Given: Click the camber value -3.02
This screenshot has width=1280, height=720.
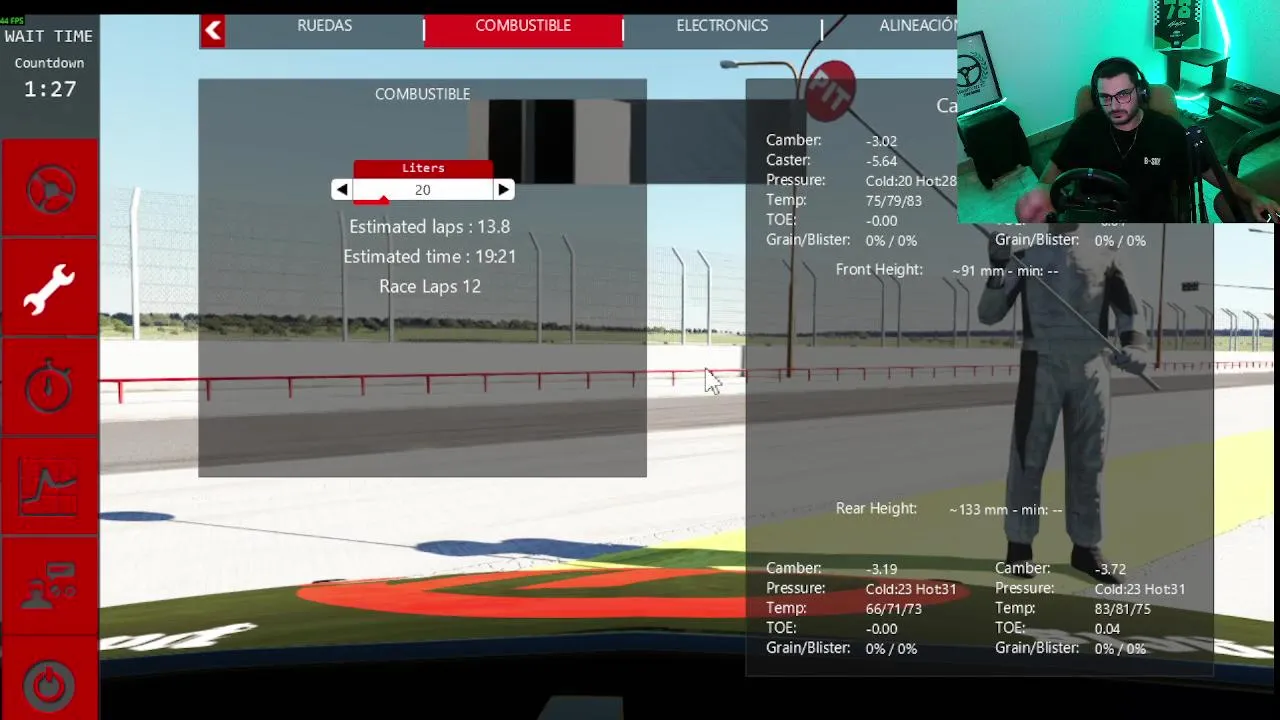Looking at the screenshot, I should [881, 141].
